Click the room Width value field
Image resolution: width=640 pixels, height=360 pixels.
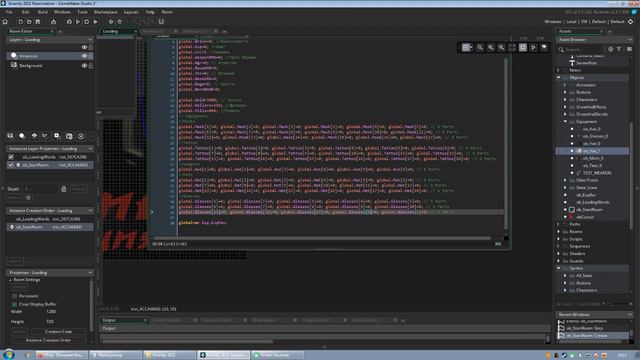tap(51, 311)
